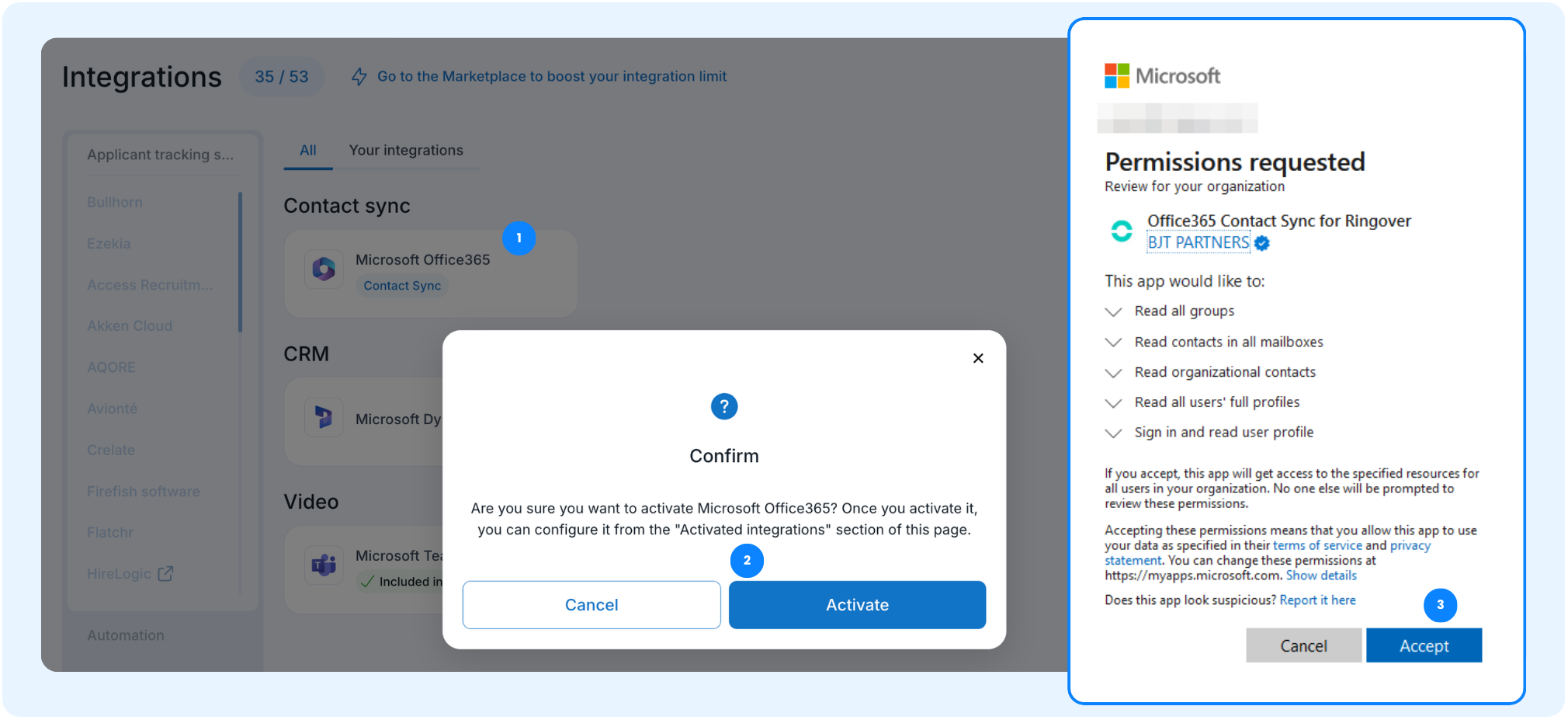This screenshot has width=1568, height=720.
Task: Click 'Office365 Contact Sync for Ringover' app name
Action: pos(1279,221)
